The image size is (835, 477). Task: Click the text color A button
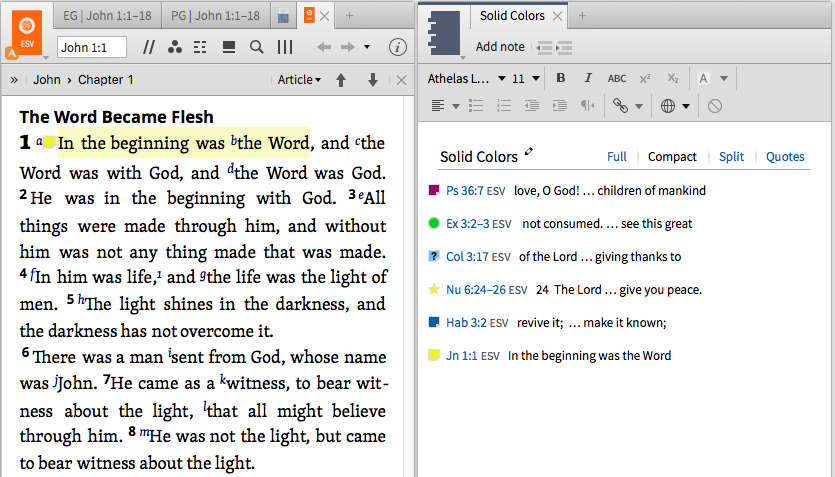click(703, 79)
